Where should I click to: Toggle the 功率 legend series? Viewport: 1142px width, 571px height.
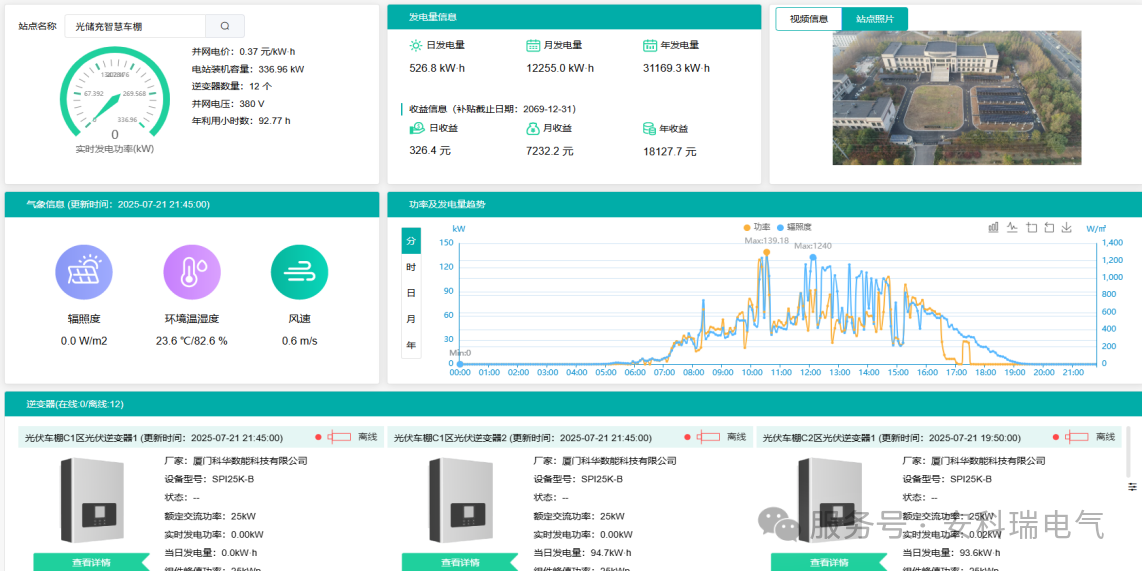point(757,227)
